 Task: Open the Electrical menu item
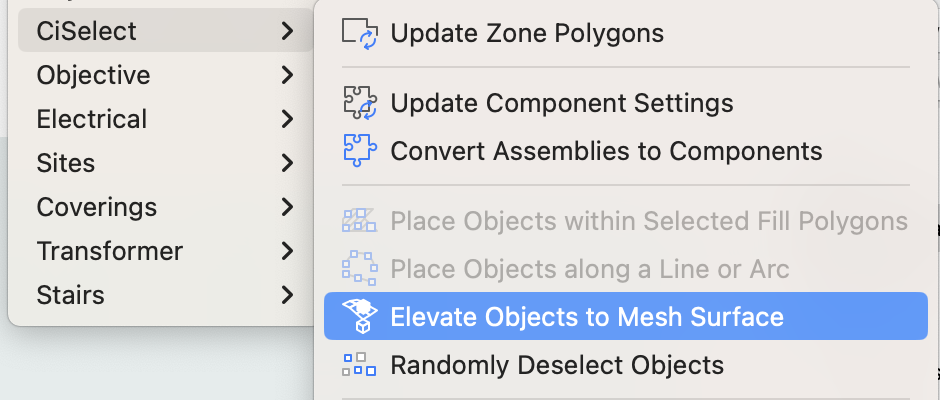pos(92,119)
